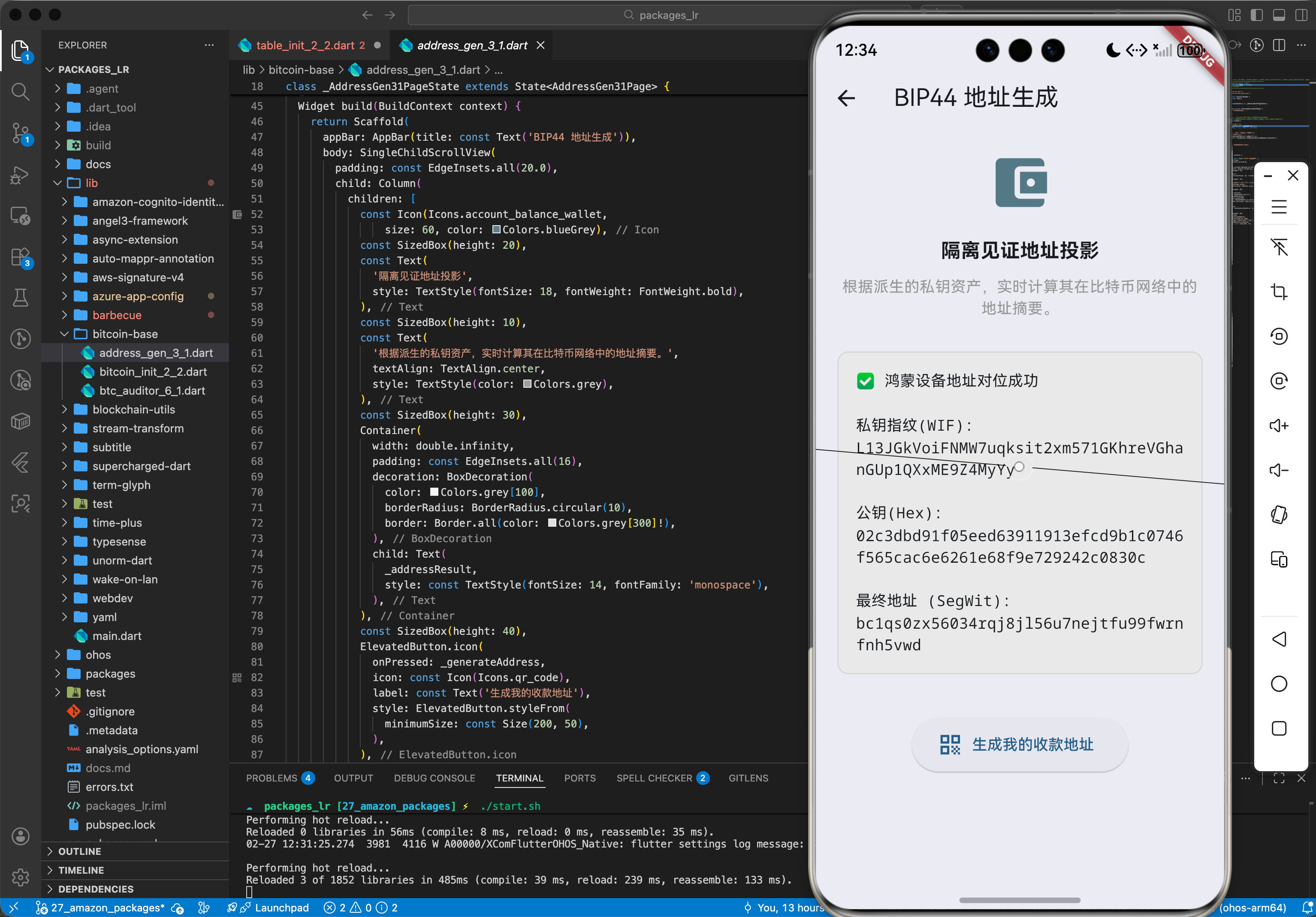Click Colors.blueGrey color swatch on line 53
This screenshot has width=1316, height=917.
pyautogui.click(x=496, y=230)
